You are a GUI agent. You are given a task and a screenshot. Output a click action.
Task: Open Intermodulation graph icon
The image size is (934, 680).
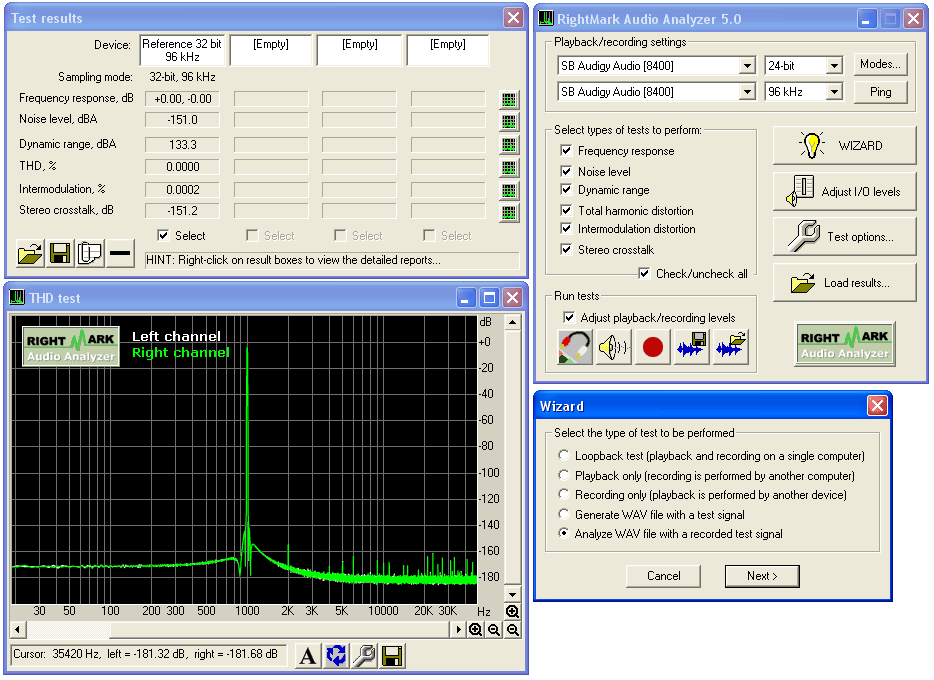coord(509,191)
